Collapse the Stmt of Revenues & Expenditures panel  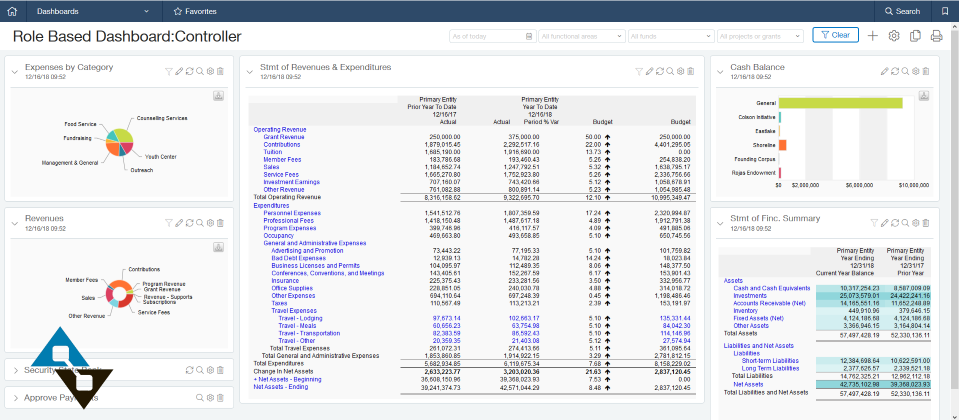click(x=250, y=72)
